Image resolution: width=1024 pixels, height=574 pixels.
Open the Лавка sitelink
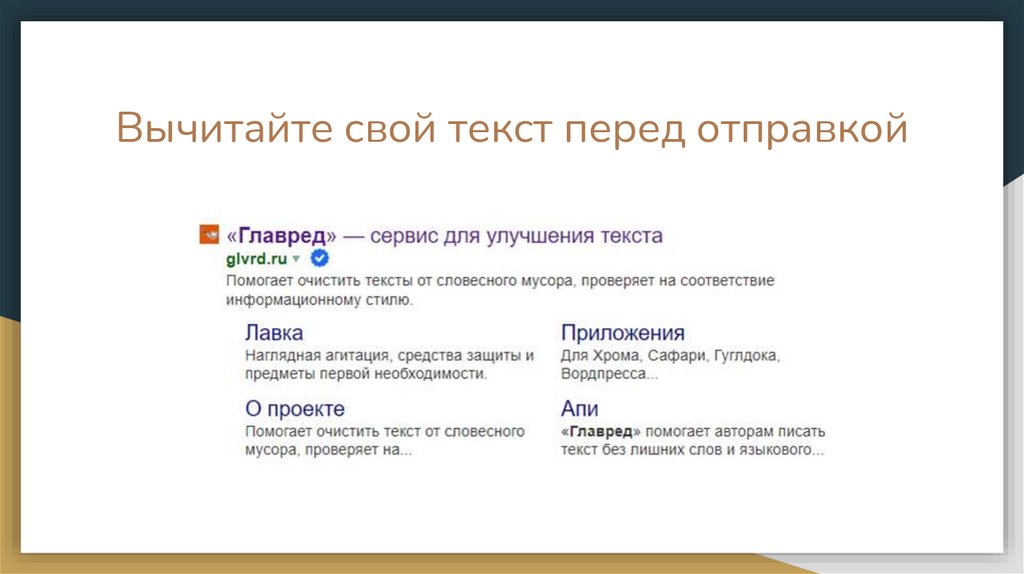click(274, 333)
